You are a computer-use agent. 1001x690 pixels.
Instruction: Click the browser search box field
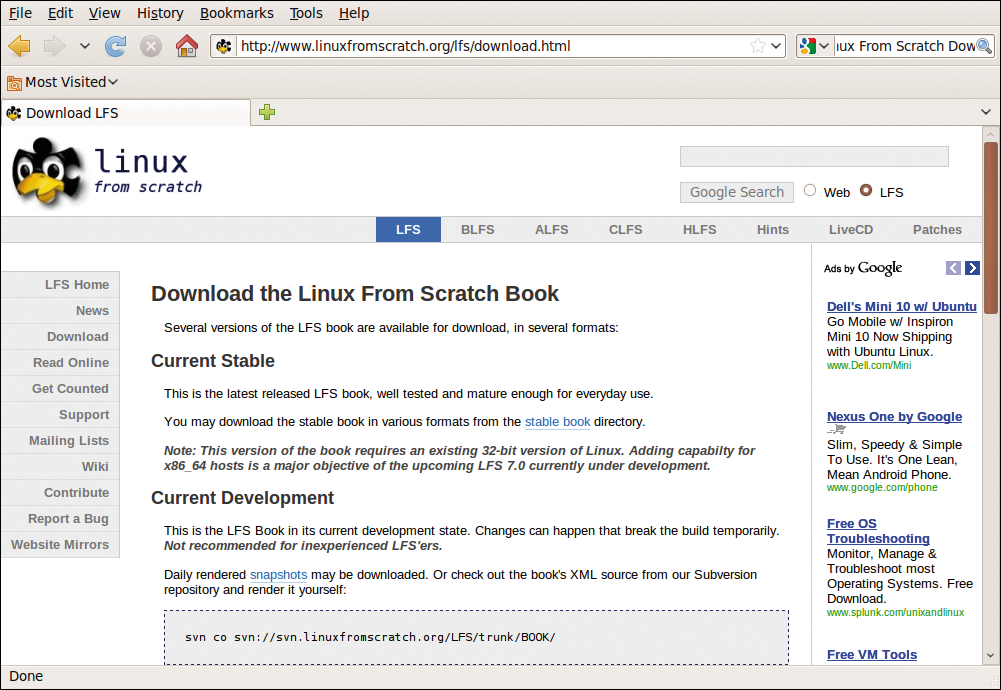click(x=905, y=46)
